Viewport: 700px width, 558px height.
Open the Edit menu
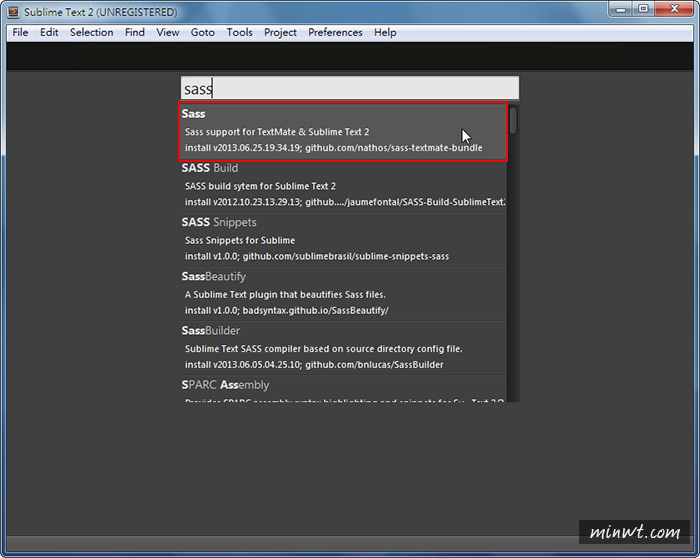(49, 33)
